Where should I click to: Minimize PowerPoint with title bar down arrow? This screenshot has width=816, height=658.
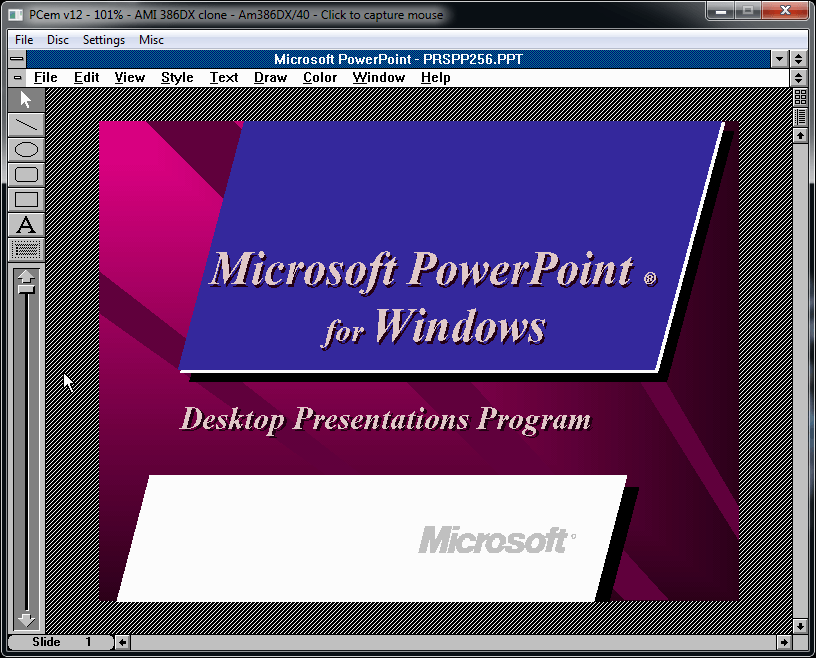pos(779,59)
